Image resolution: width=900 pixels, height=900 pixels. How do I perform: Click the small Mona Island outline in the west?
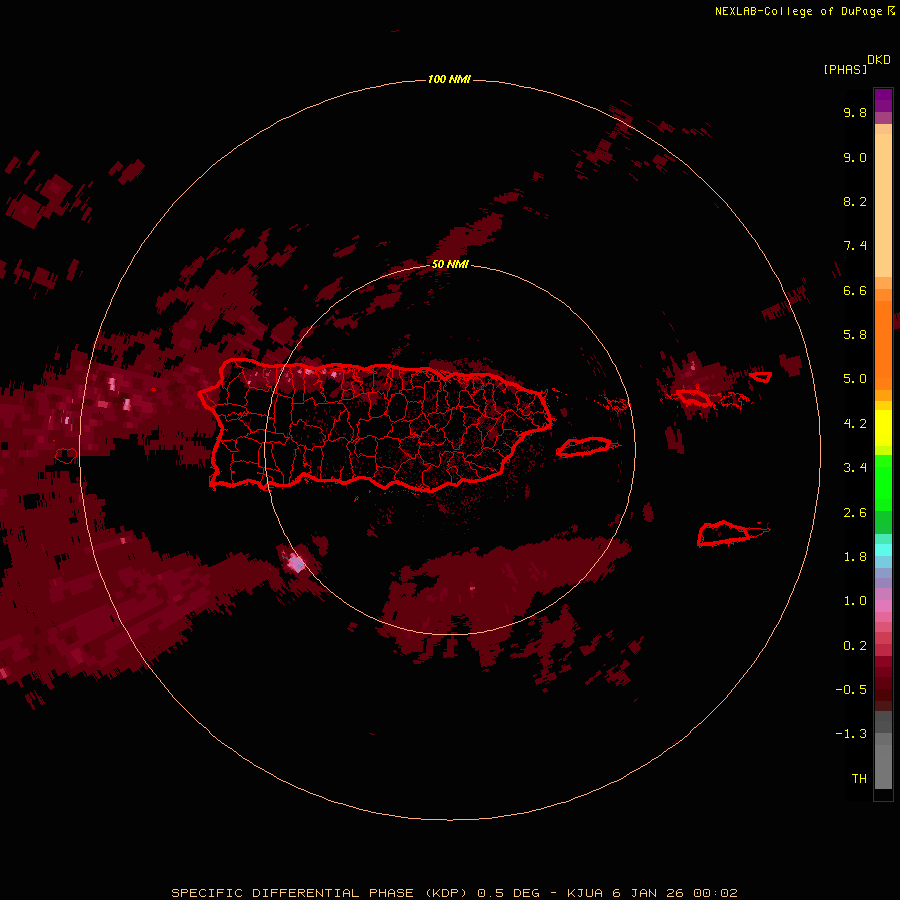tap(66, 456)
